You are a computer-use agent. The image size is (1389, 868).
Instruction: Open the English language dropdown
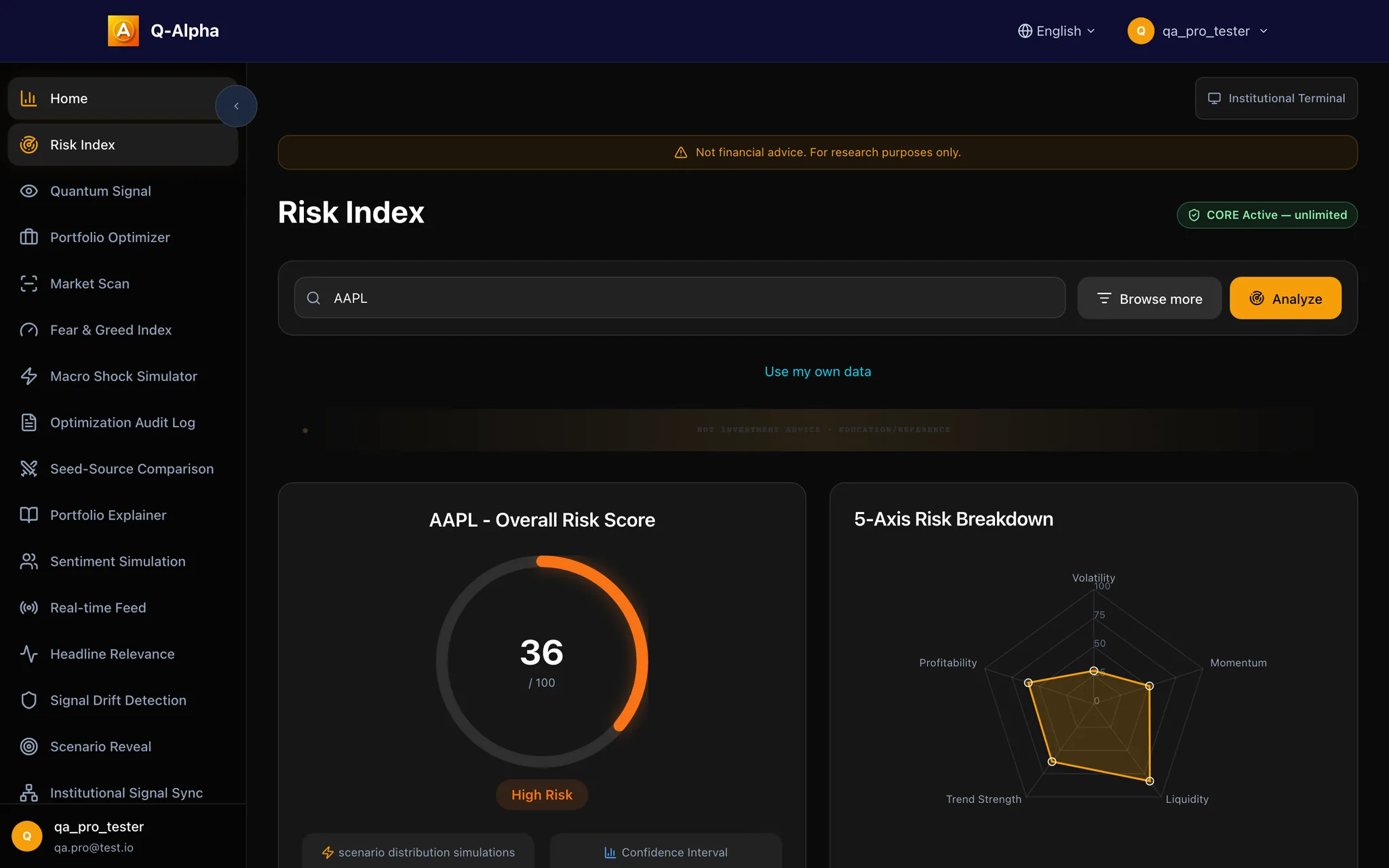tap(1056, 31)
